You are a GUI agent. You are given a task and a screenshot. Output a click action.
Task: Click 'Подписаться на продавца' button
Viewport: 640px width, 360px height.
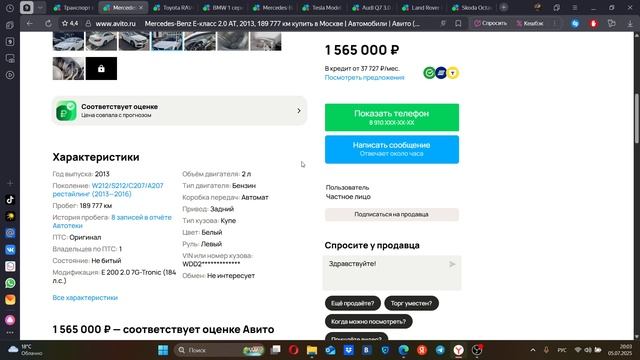pyautogui.click(x=392, y=214)
